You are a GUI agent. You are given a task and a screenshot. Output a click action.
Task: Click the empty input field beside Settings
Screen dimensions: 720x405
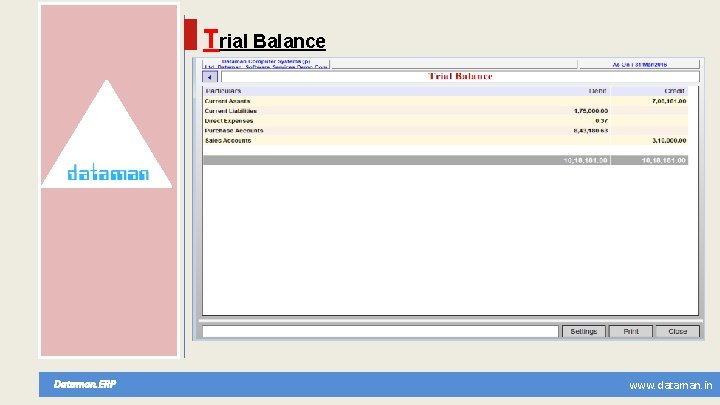[x=380, y=332]
